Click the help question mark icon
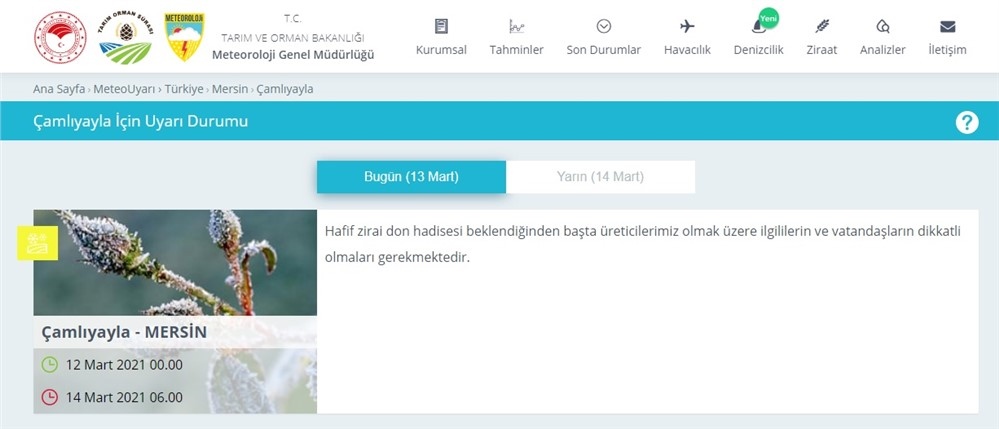The height and width of the screenshot is (429, 999). [x=966, y=122]
